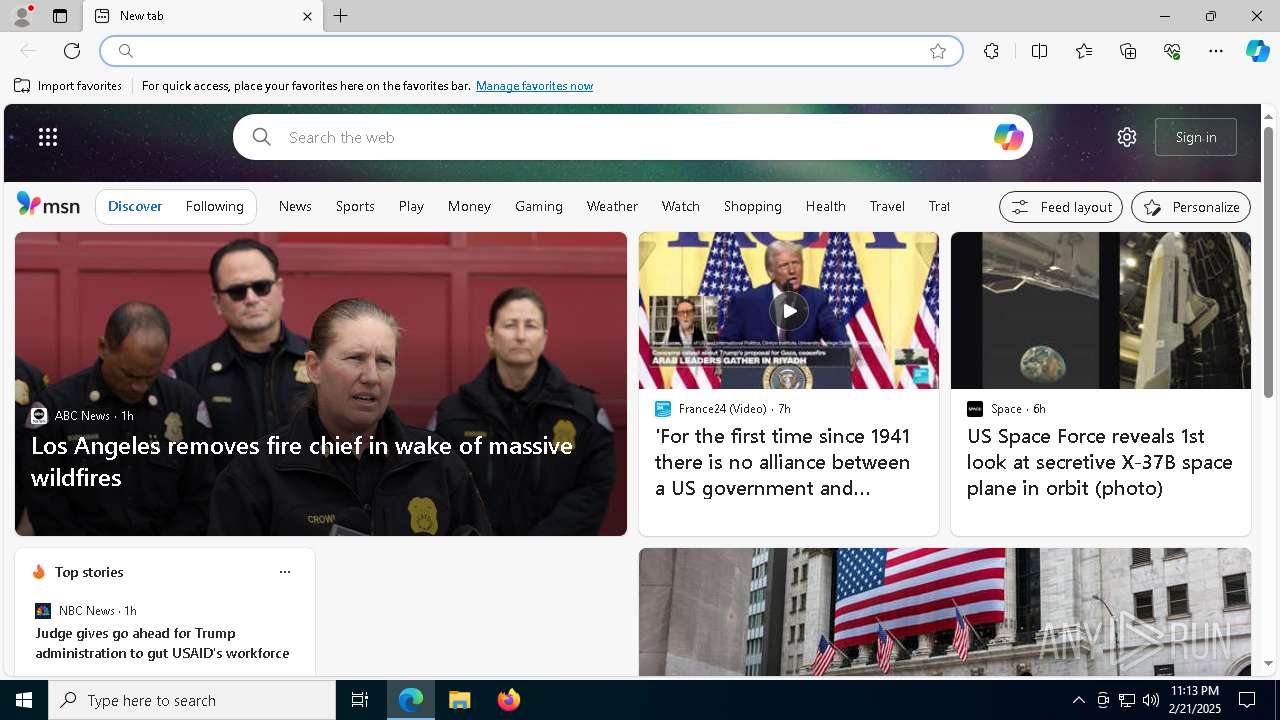Open the Weather category
Image resolution: width=1280 pixels, height=720 pixels.
point(612,206)
